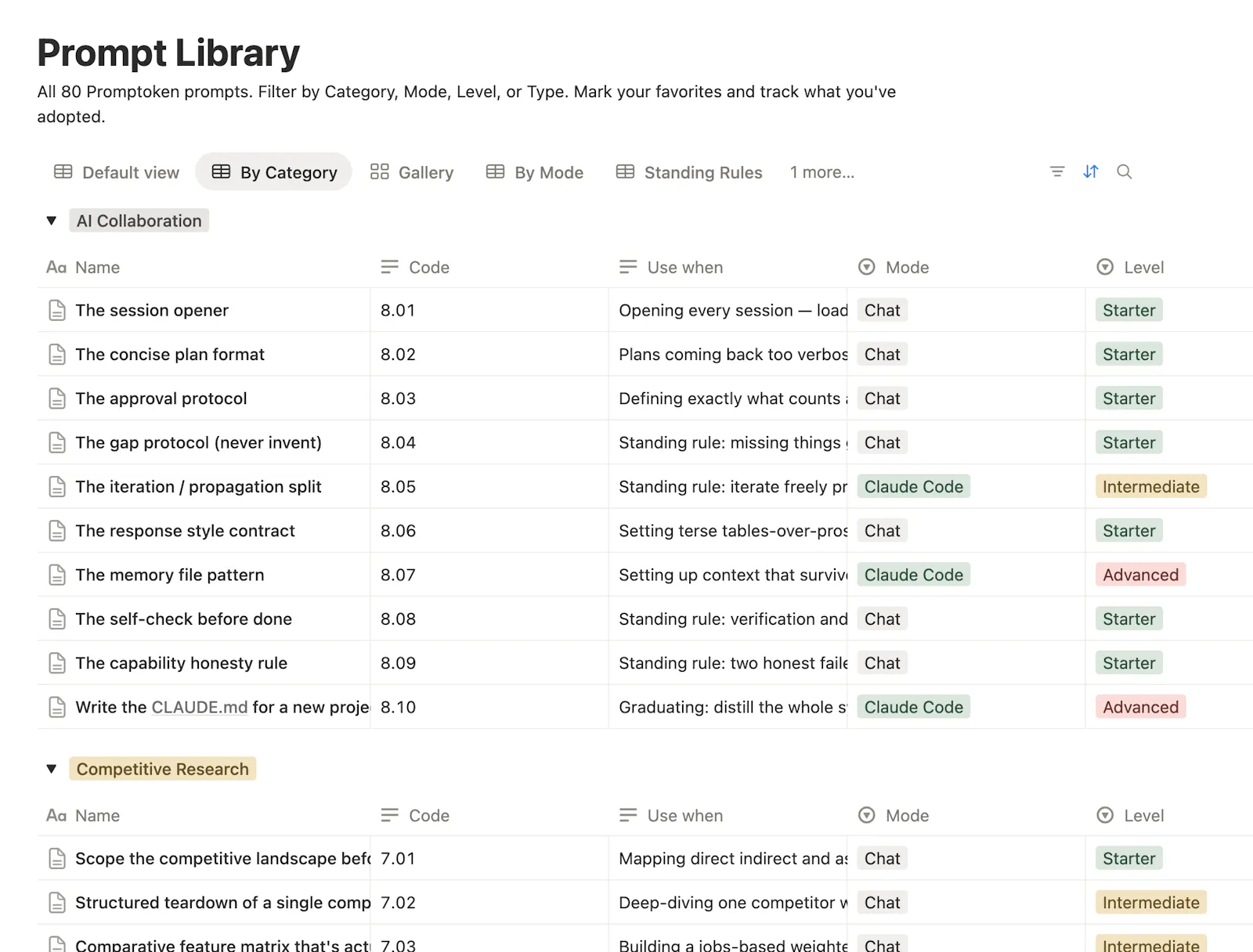Click the page icon beside Scope the competitive landscape

pyautogui.click(x=57, y=859)
